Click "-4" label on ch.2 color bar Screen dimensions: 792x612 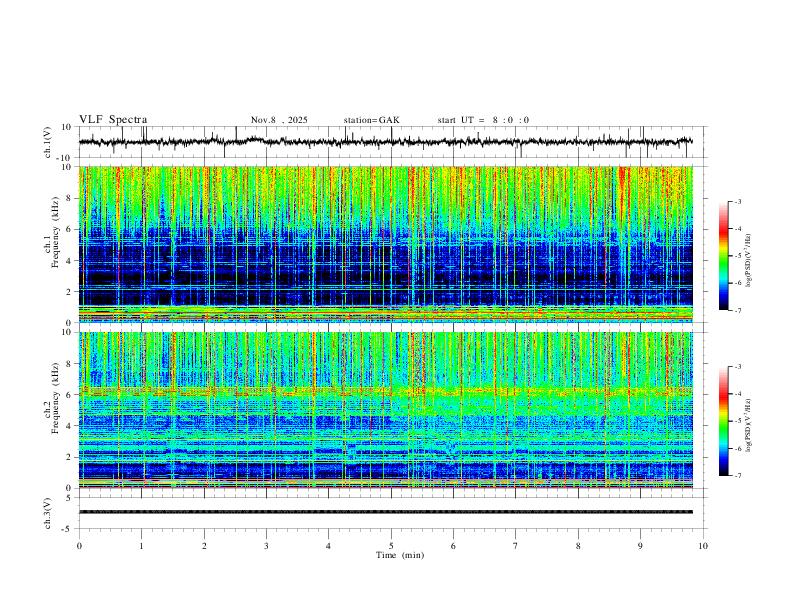point(738,394)
